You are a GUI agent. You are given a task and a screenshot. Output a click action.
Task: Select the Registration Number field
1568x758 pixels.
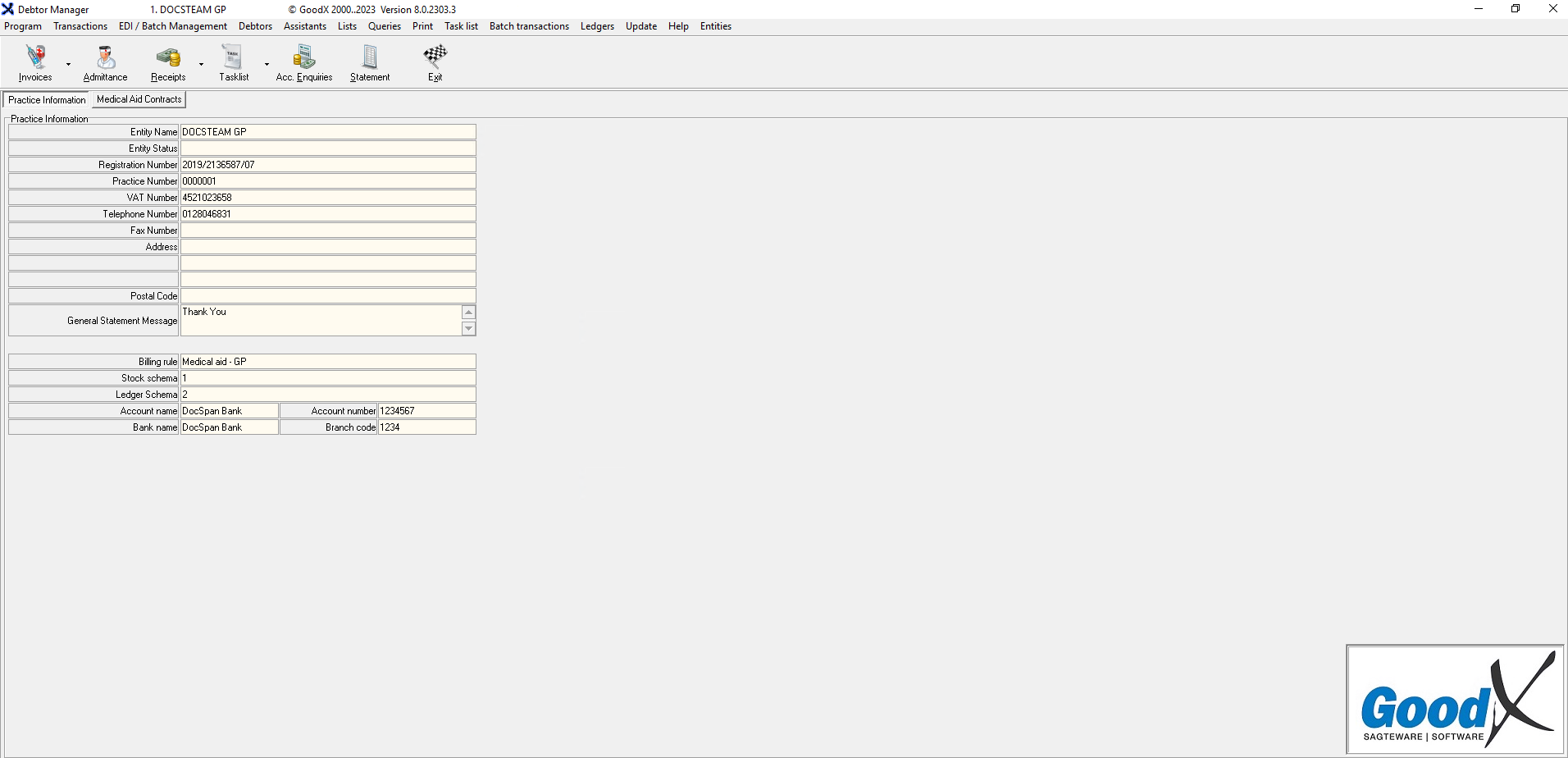pos(328,165)
